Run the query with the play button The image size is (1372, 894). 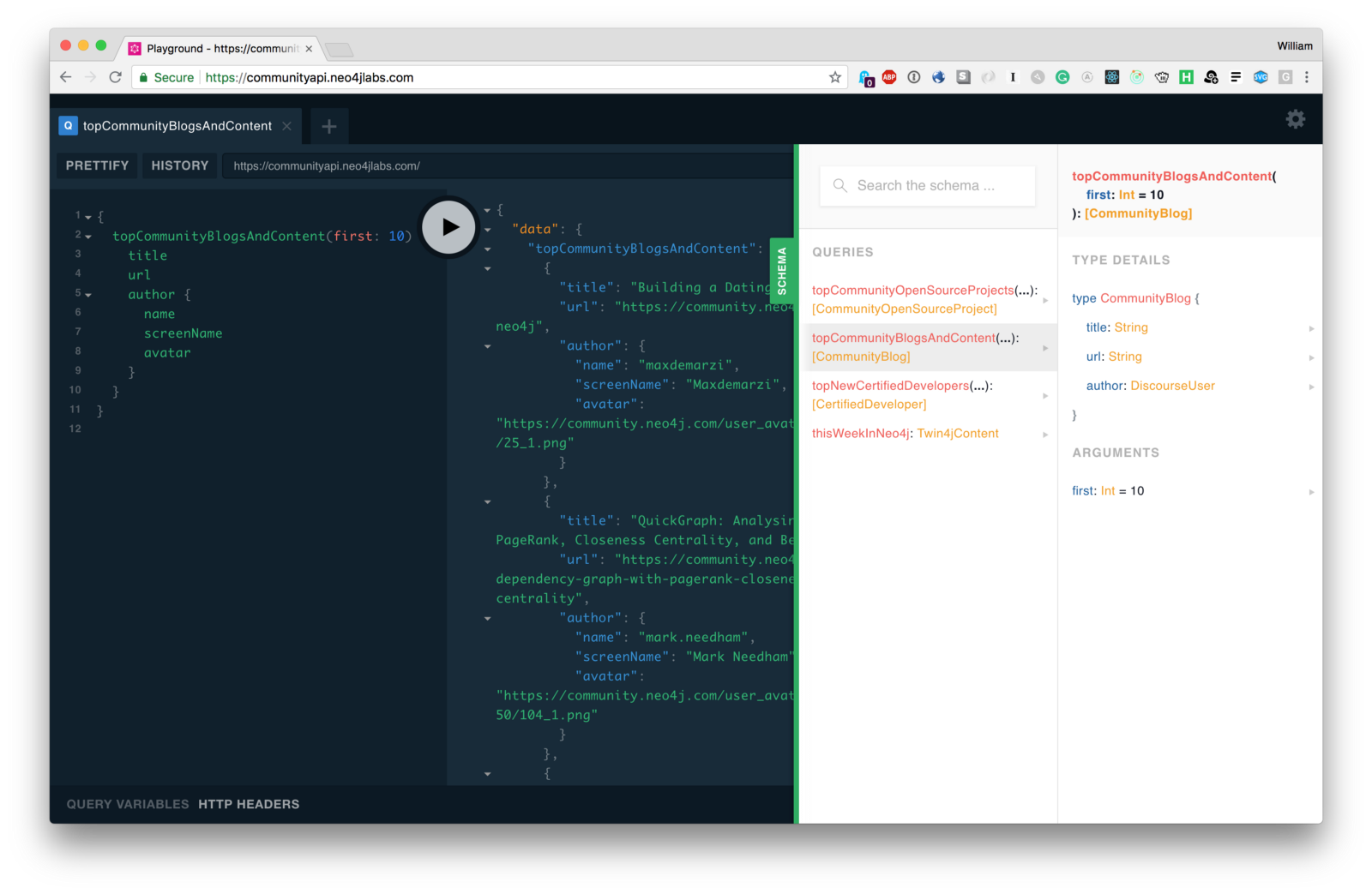[448, 227]
